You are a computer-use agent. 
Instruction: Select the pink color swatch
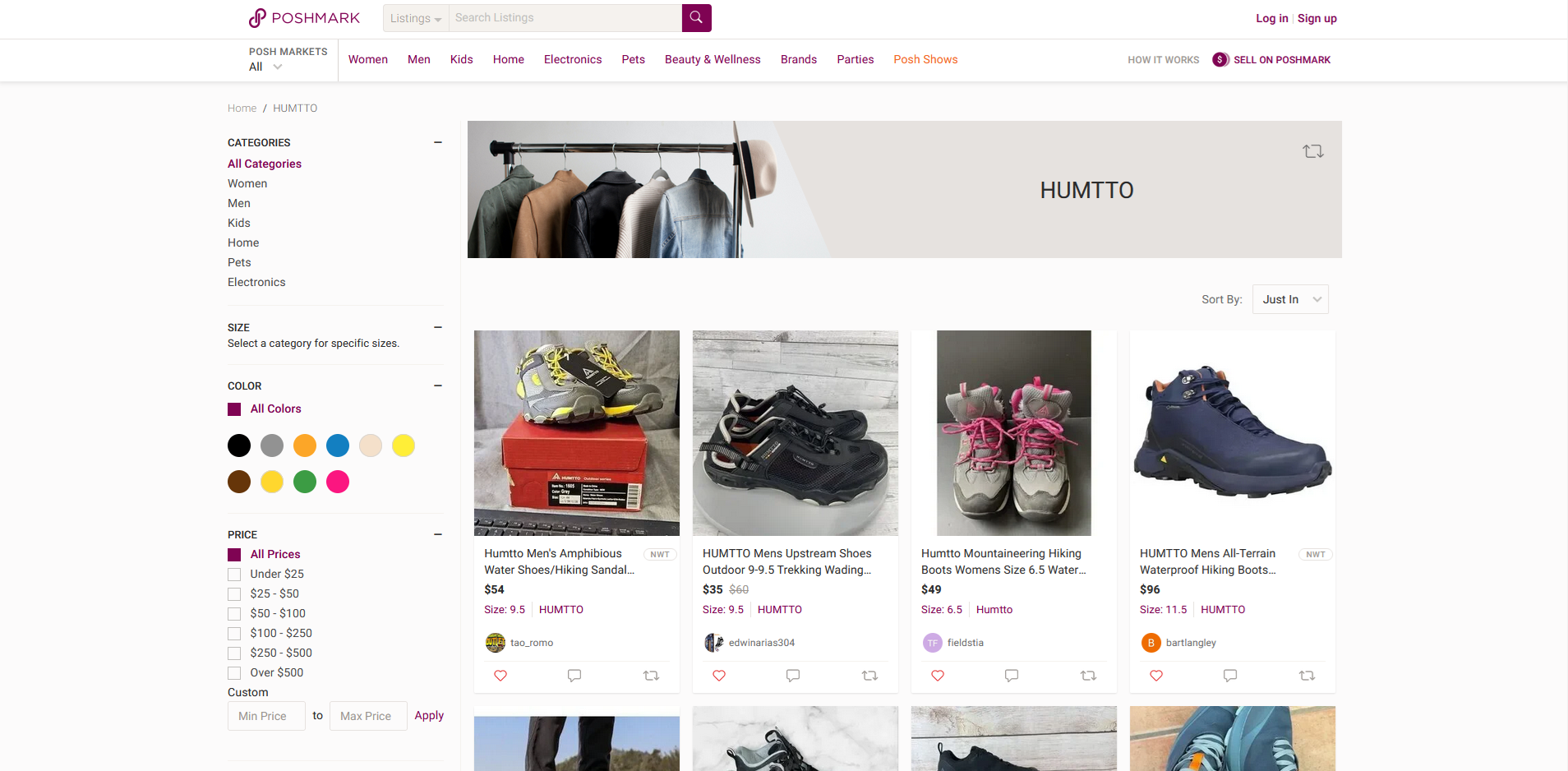(x=338, y=482)
